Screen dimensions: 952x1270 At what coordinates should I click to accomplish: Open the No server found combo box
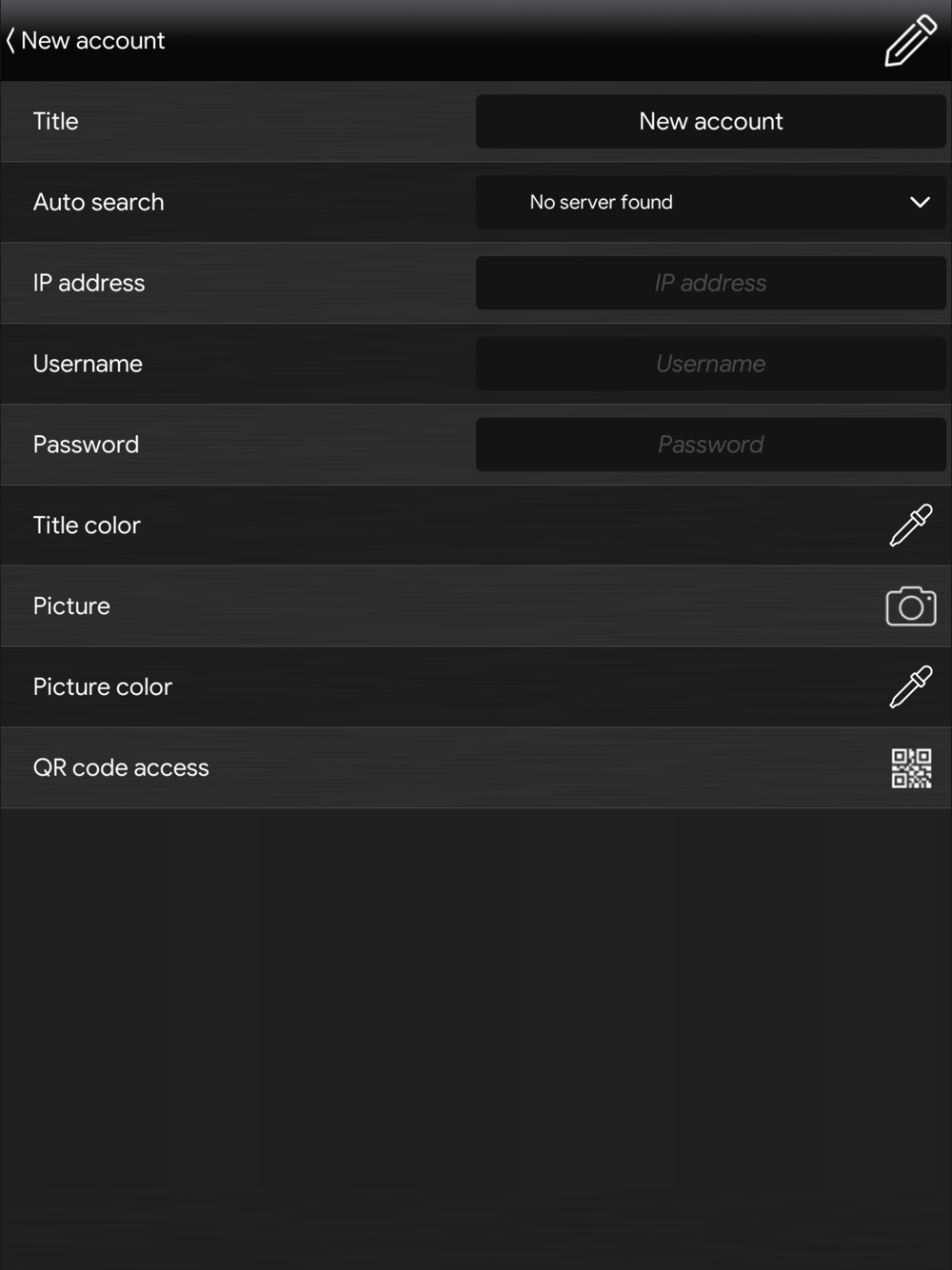pos(711,202)
